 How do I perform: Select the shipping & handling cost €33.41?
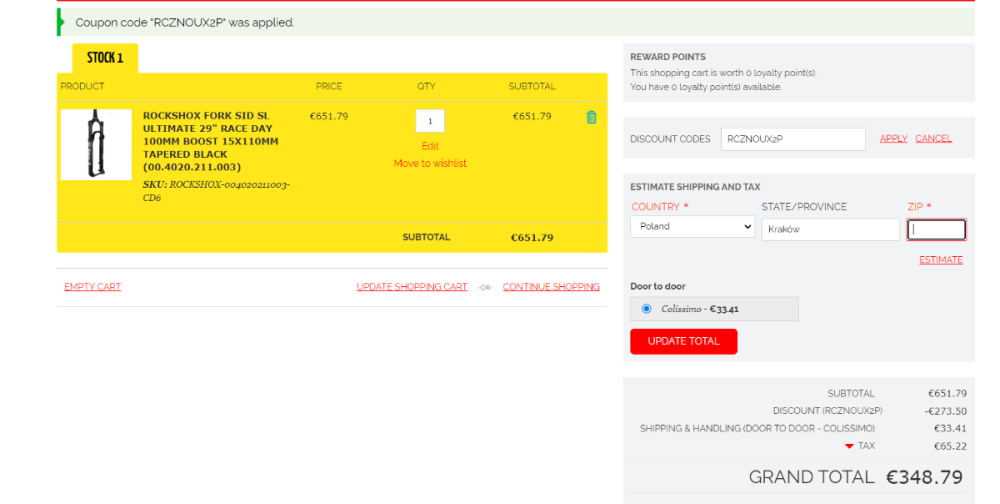coord(950,429)
